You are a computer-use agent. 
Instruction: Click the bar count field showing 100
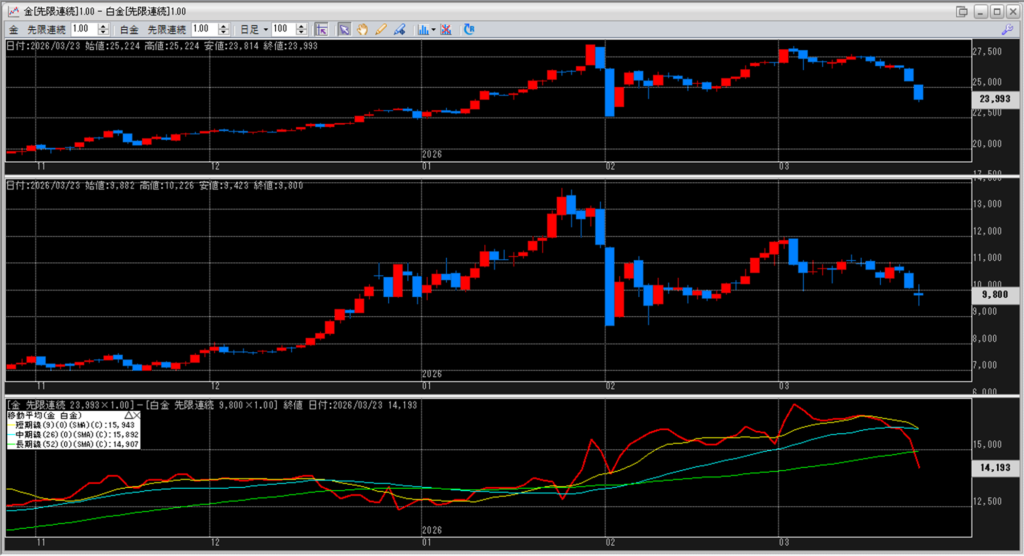coord(282,30)
